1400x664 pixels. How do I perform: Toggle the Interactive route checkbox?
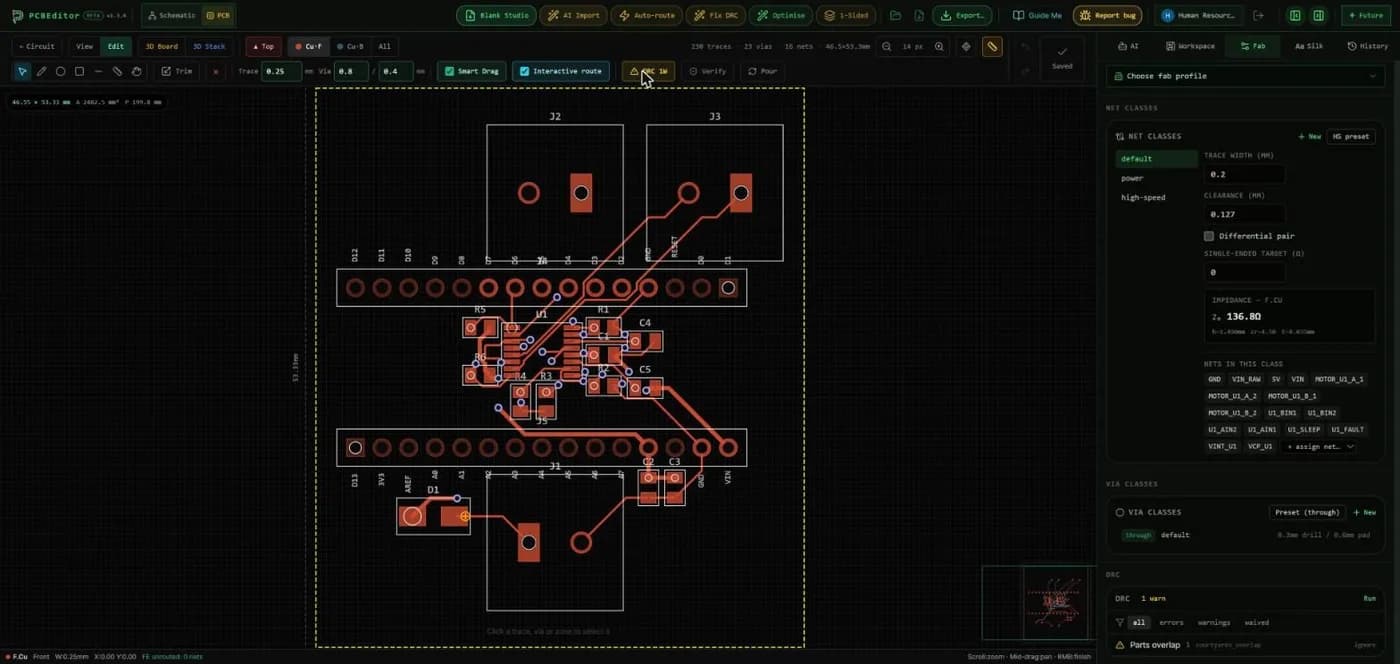coord(524,71)
